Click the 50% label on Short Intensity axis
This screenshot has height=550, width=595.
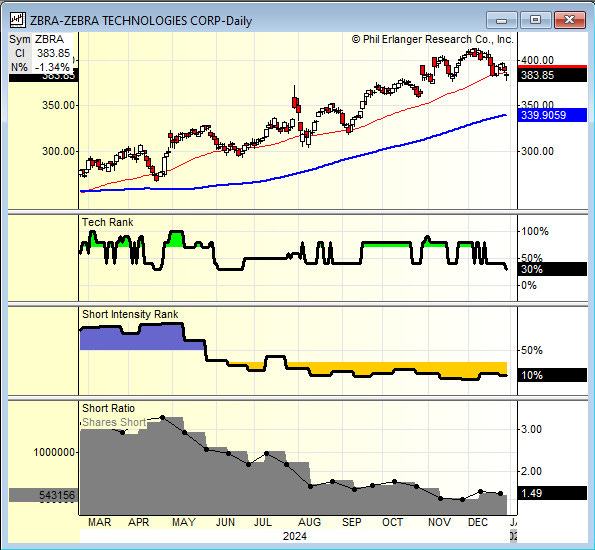click(532, 350)
